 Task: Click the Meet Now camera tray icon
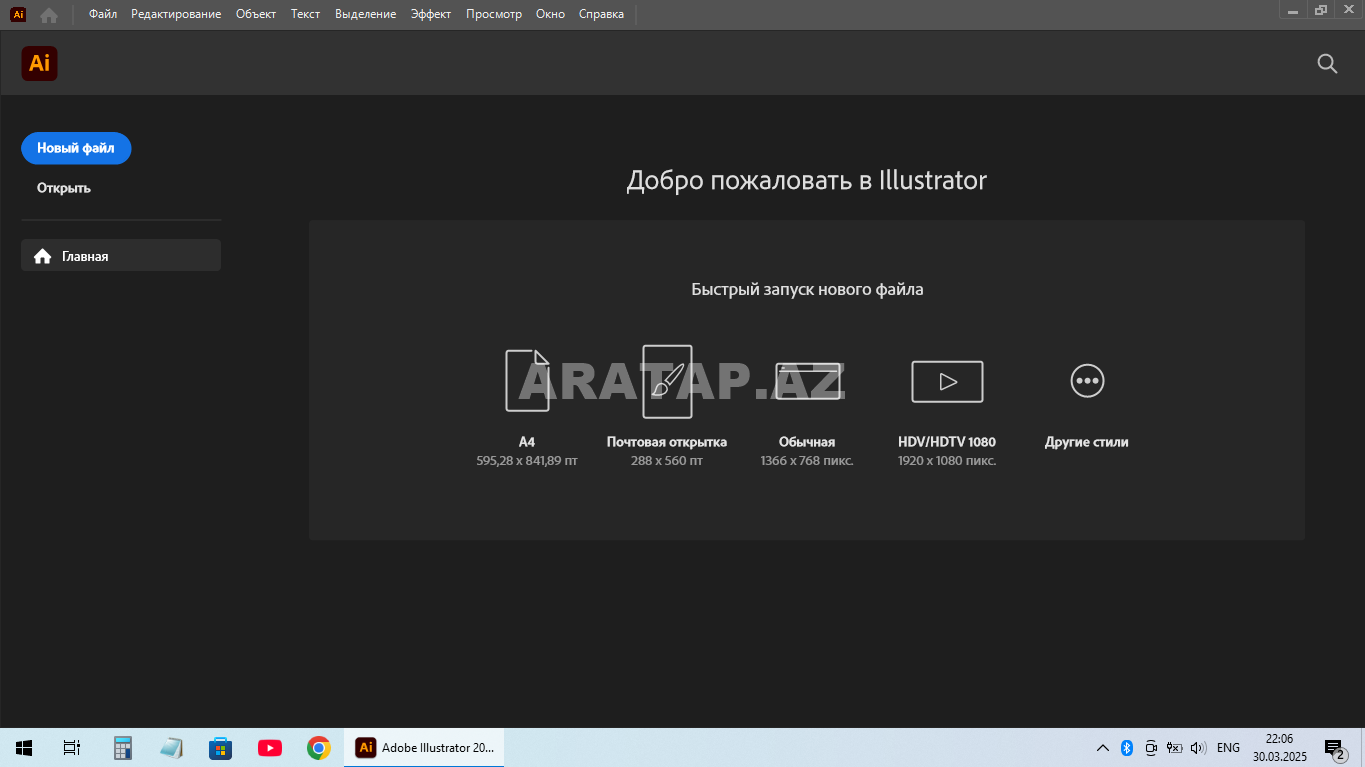point(1150,748)
